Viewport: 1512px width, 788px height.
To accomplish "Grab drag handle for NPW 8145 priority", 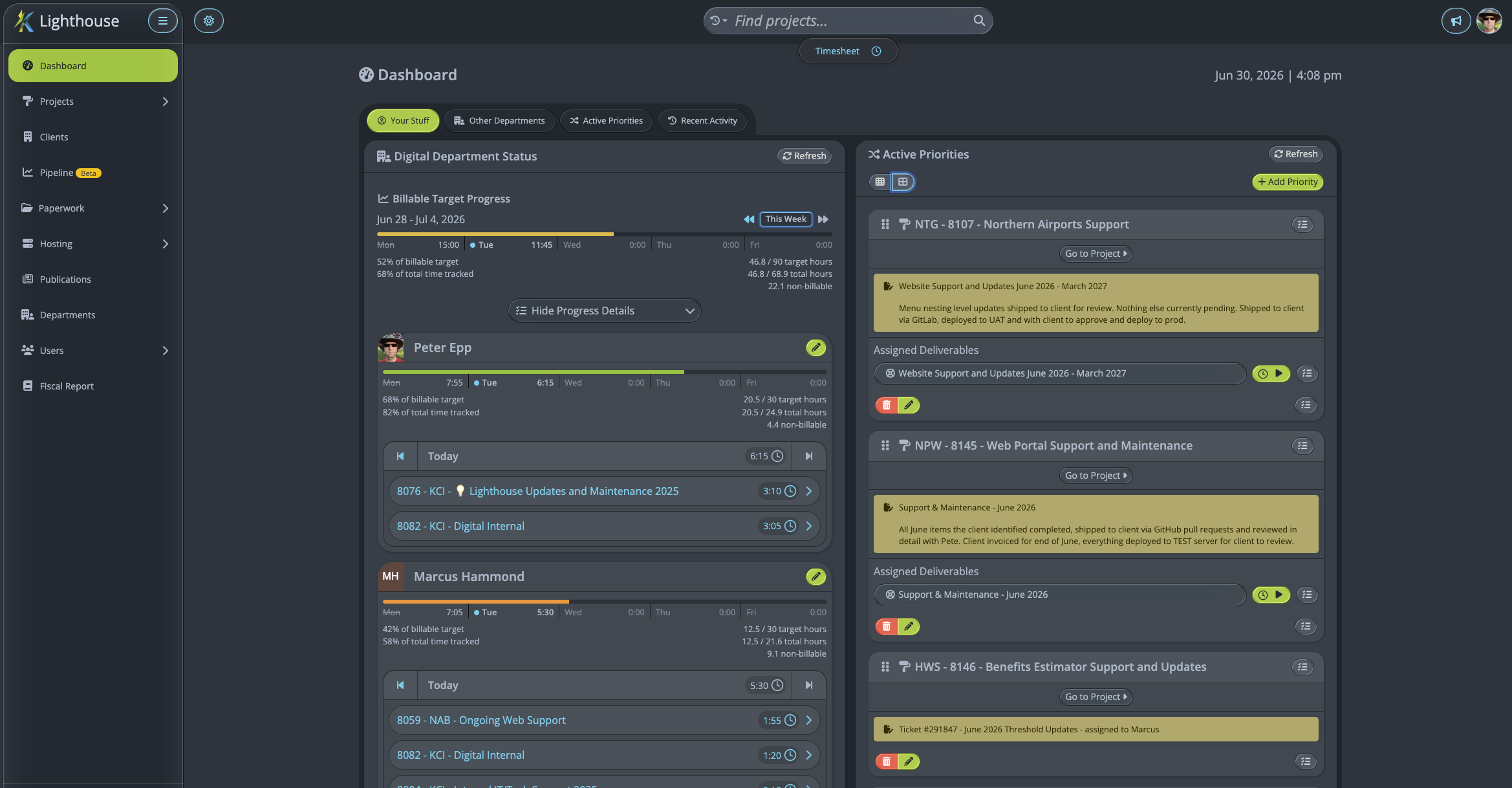I will pos(885,446).
